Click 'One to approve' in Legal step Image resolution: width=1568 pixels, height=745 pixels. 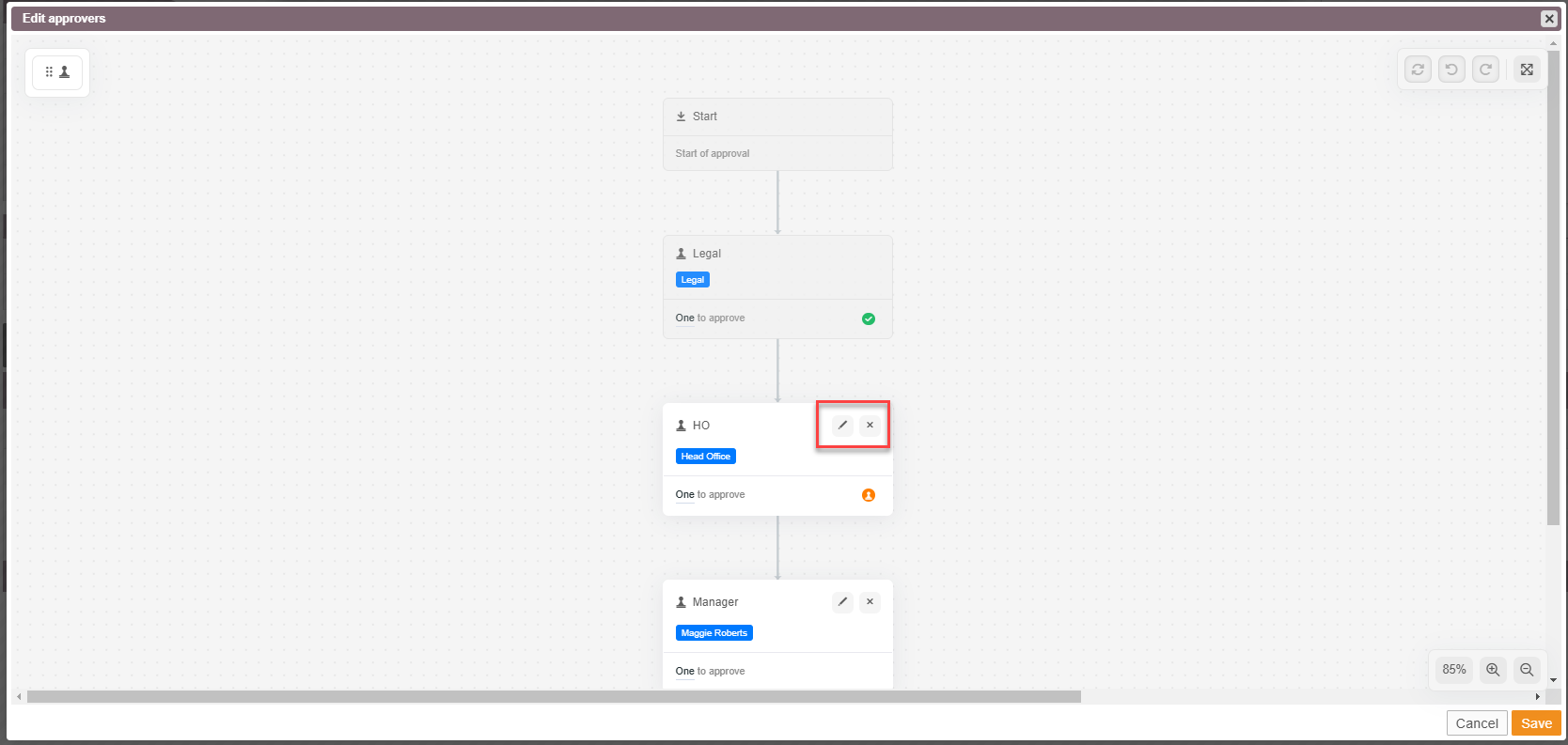pos(710,318)
